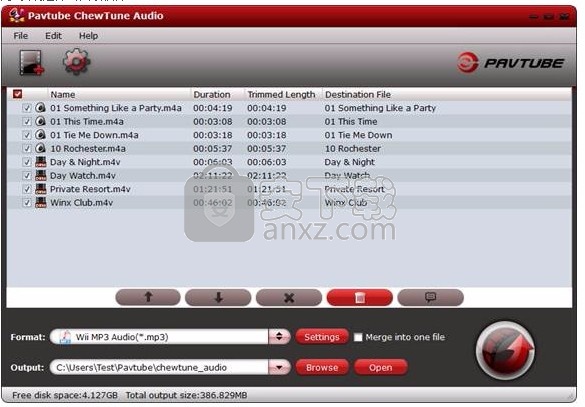Move selected item up with arrow button
585x407 pixels.
pyautogui.click(x=148, y=297)
